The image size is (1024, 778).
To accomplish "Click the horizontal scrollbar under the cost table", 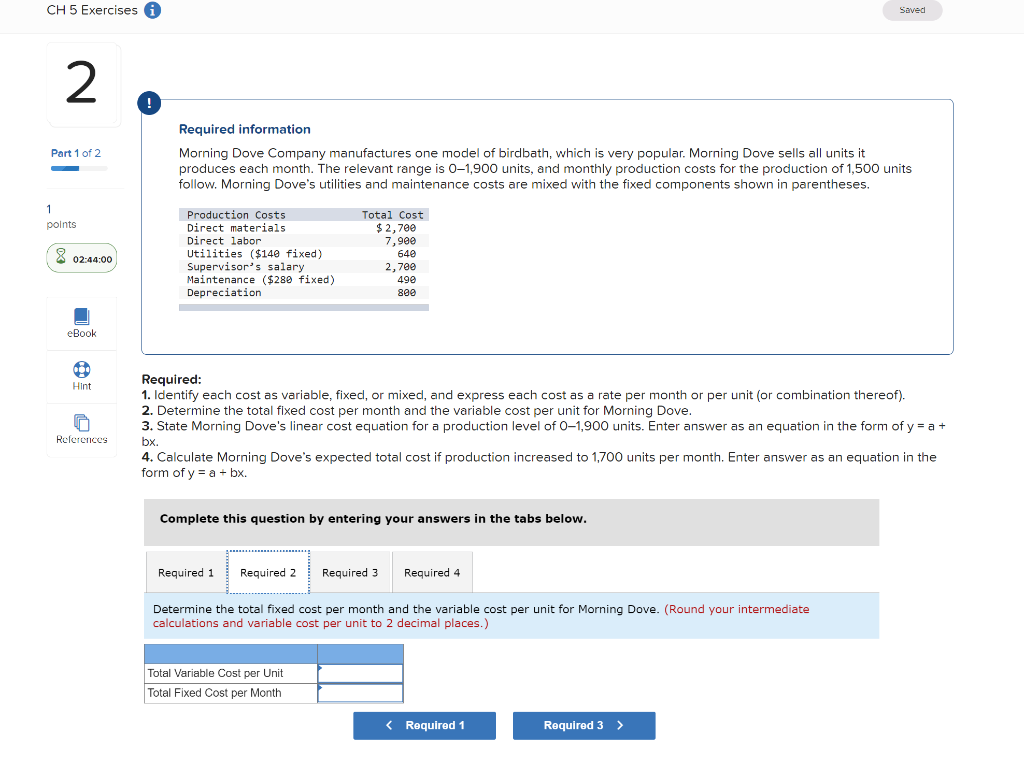I will (304, 307).
